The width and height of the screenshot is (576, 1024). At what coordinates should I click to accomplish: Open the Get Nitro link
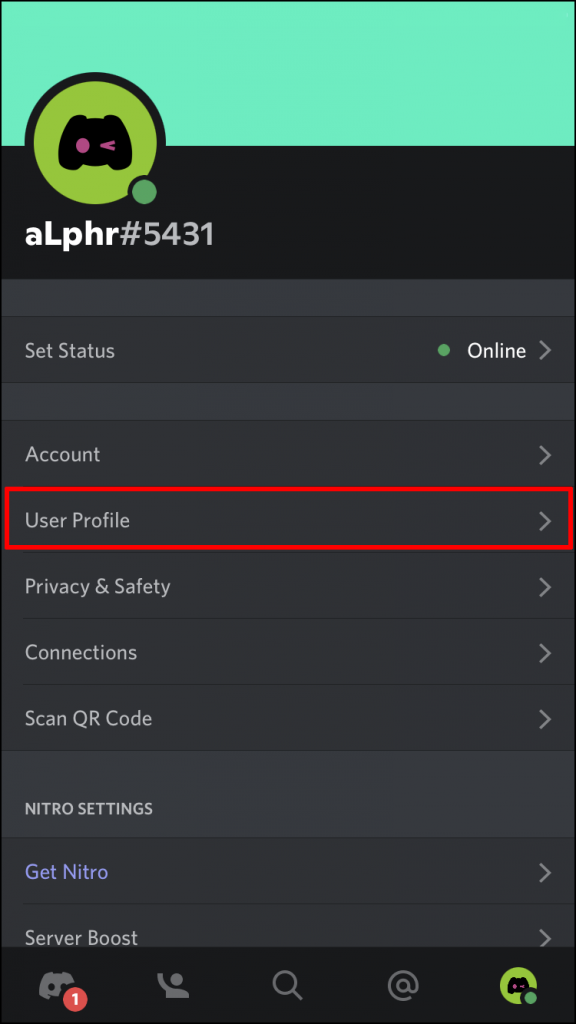point(66,871)
